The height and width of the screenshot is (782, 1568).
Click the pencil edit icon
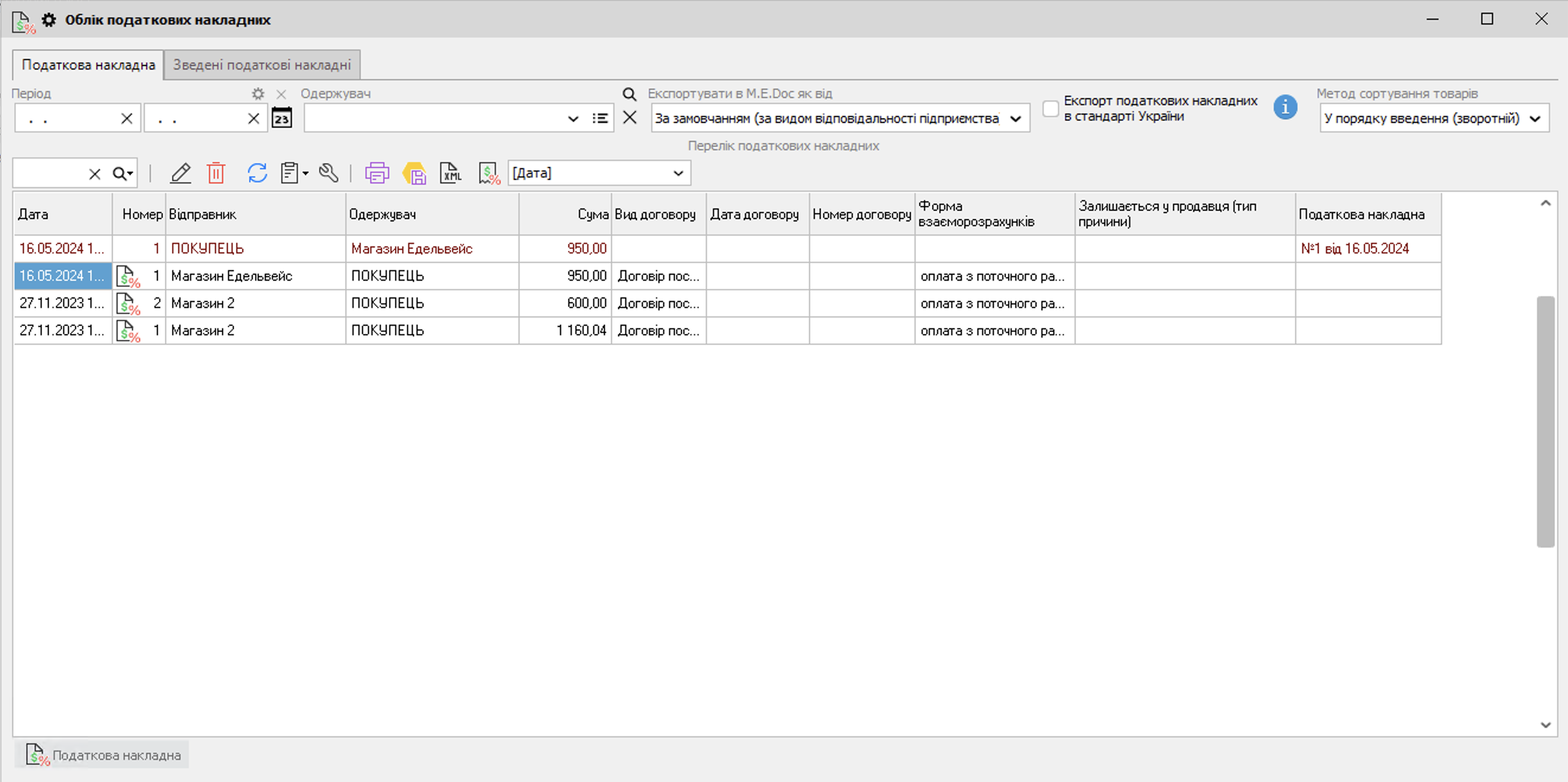click(180, 174)
